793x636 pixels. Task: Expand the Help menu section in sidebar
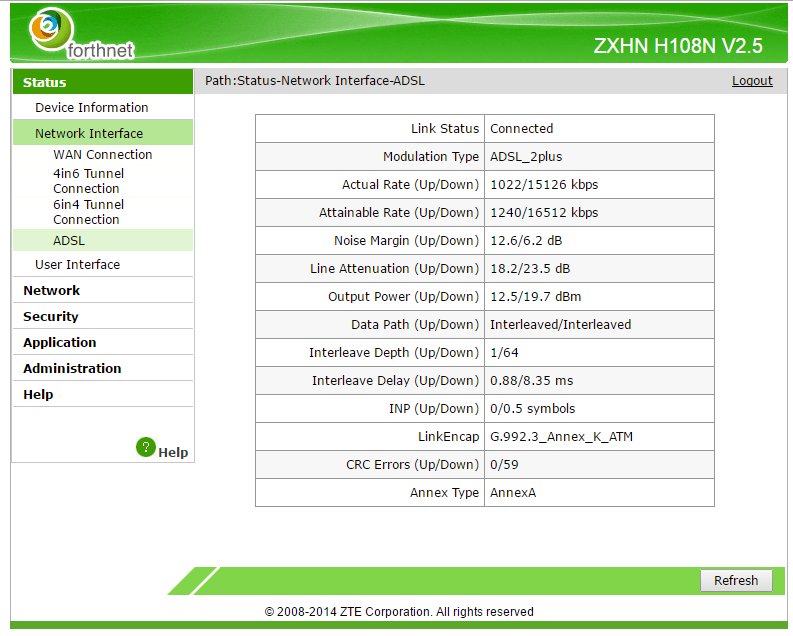click(x=38, y=394)
